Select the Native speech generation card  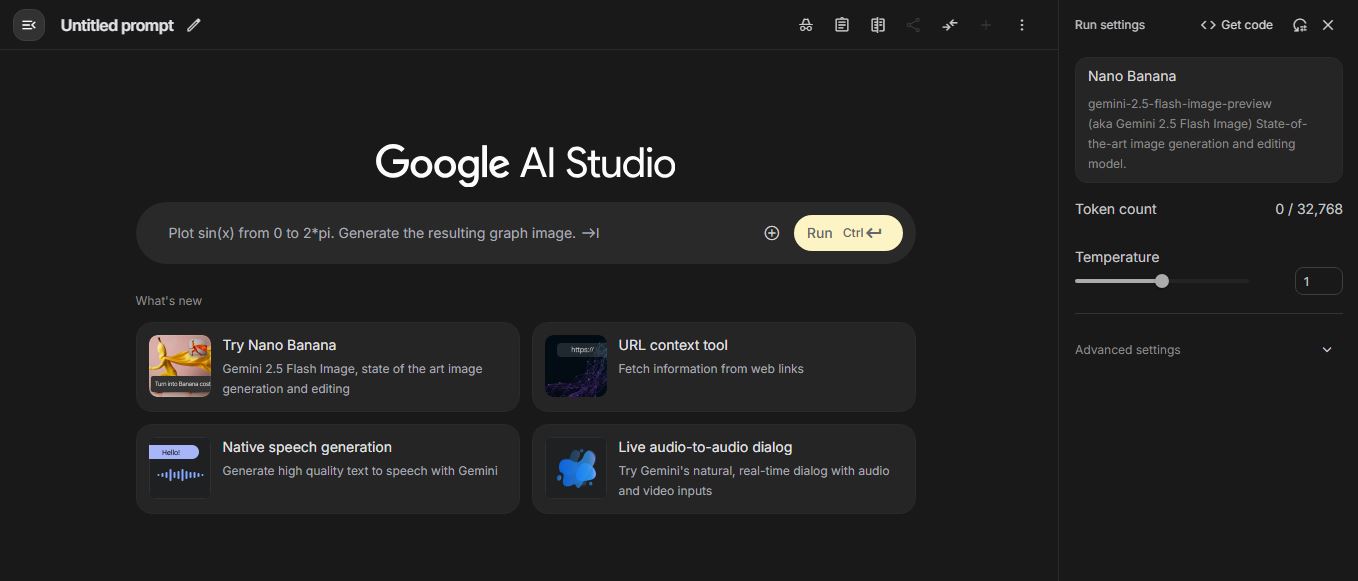(328, 469)
